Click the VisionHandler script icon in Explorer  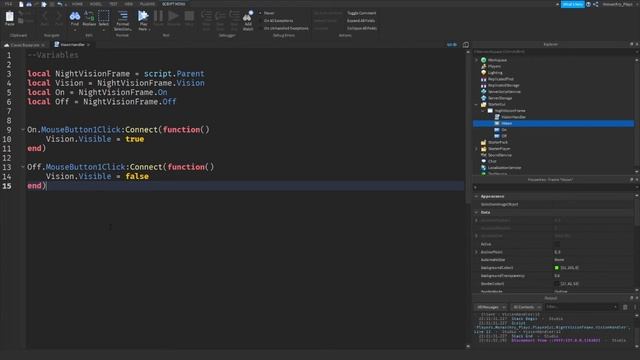pos(497,117)
